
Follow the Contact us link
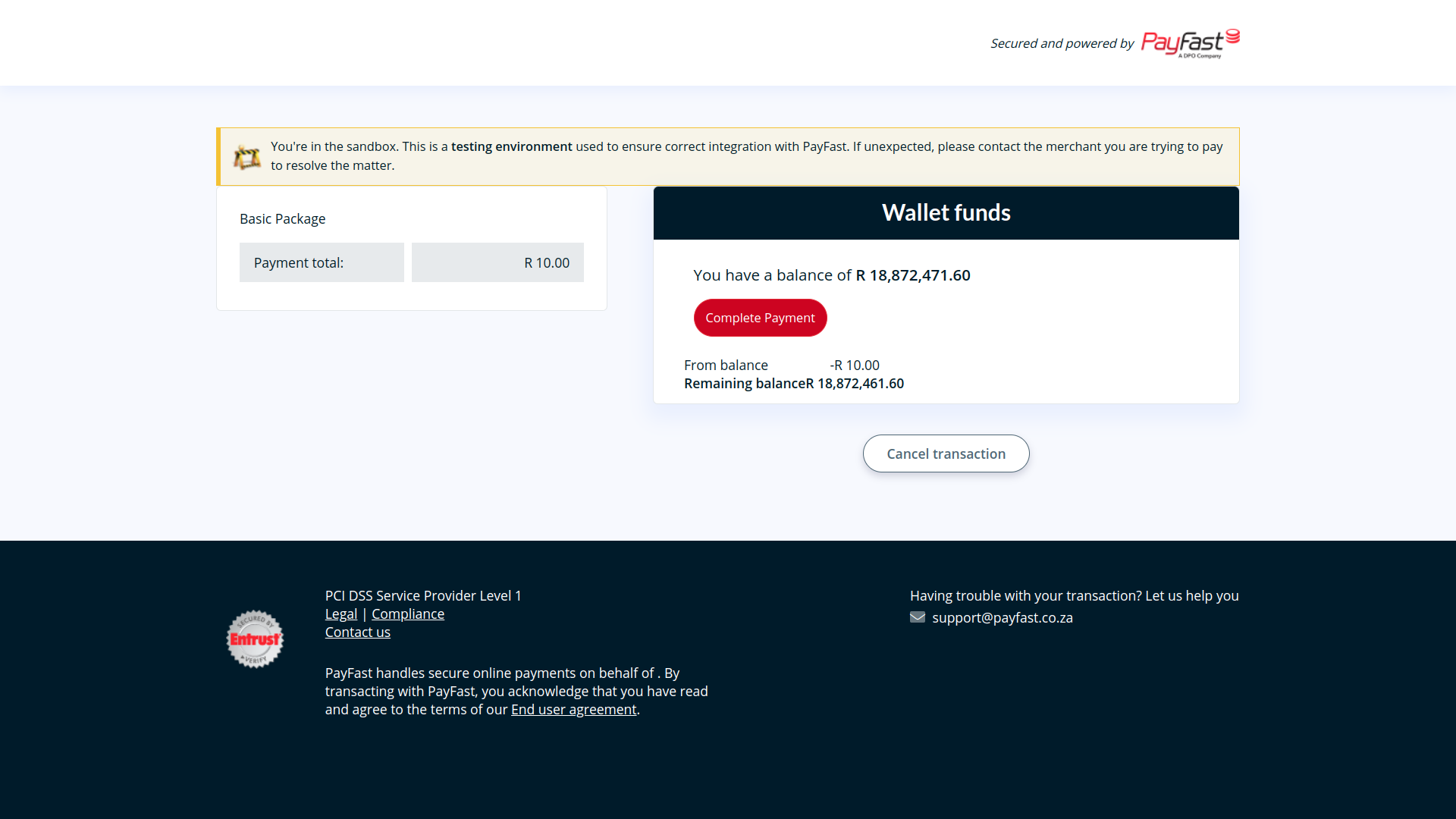point(357,632)
